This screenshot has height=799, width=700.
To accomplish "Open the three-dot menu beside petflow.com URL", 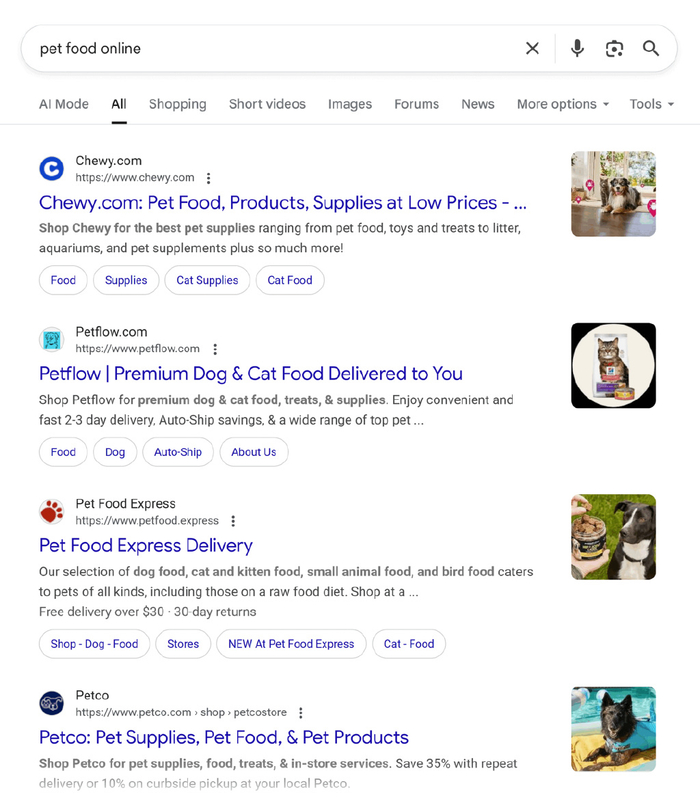I will [x=214, y=349].
